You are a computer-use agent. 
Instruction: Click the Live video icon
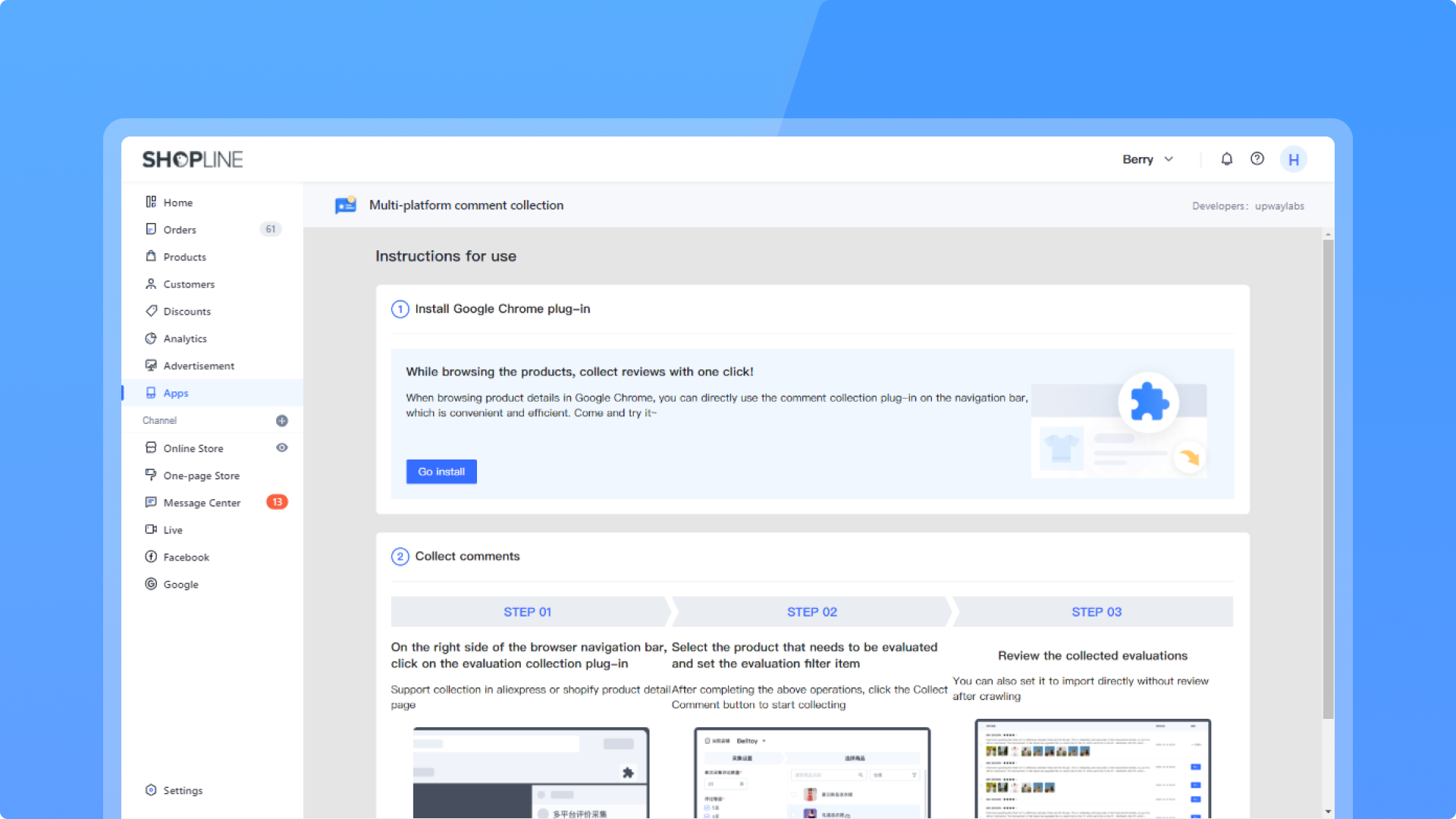(151, 529)
